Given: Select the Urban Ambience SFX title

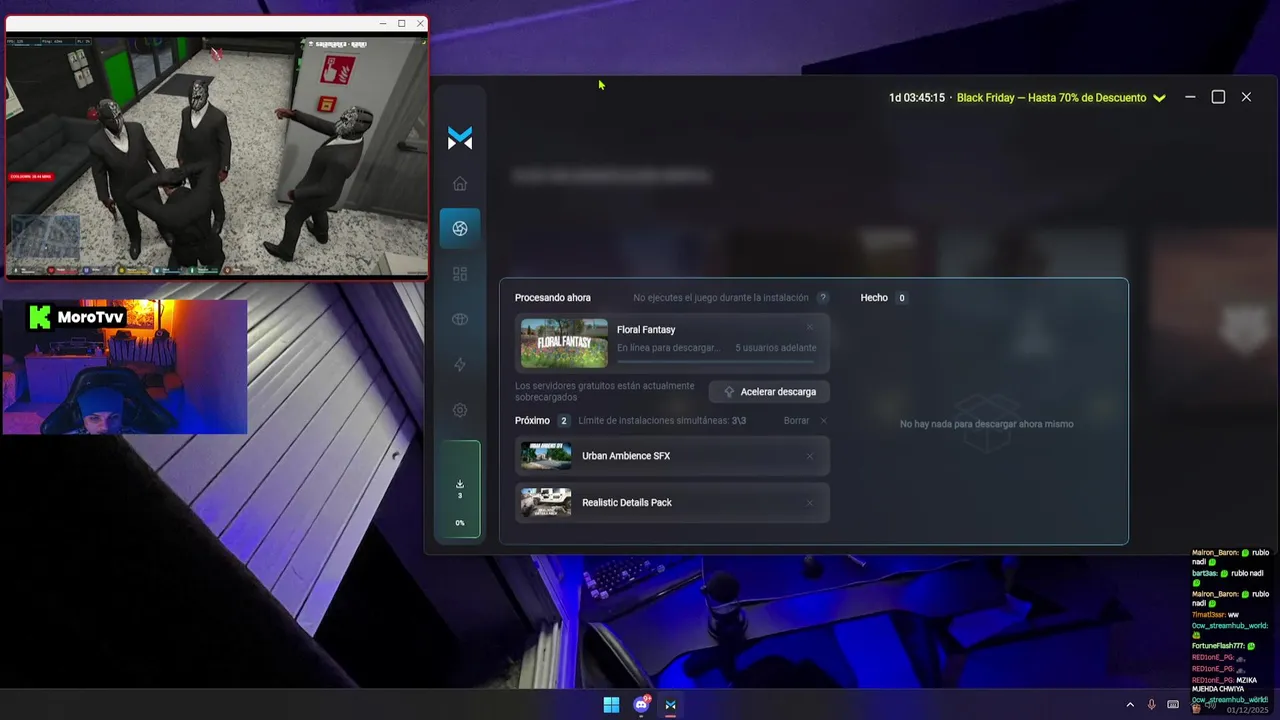Looking at the screenshot, I should pyautogui.click(x=626, y=456).
